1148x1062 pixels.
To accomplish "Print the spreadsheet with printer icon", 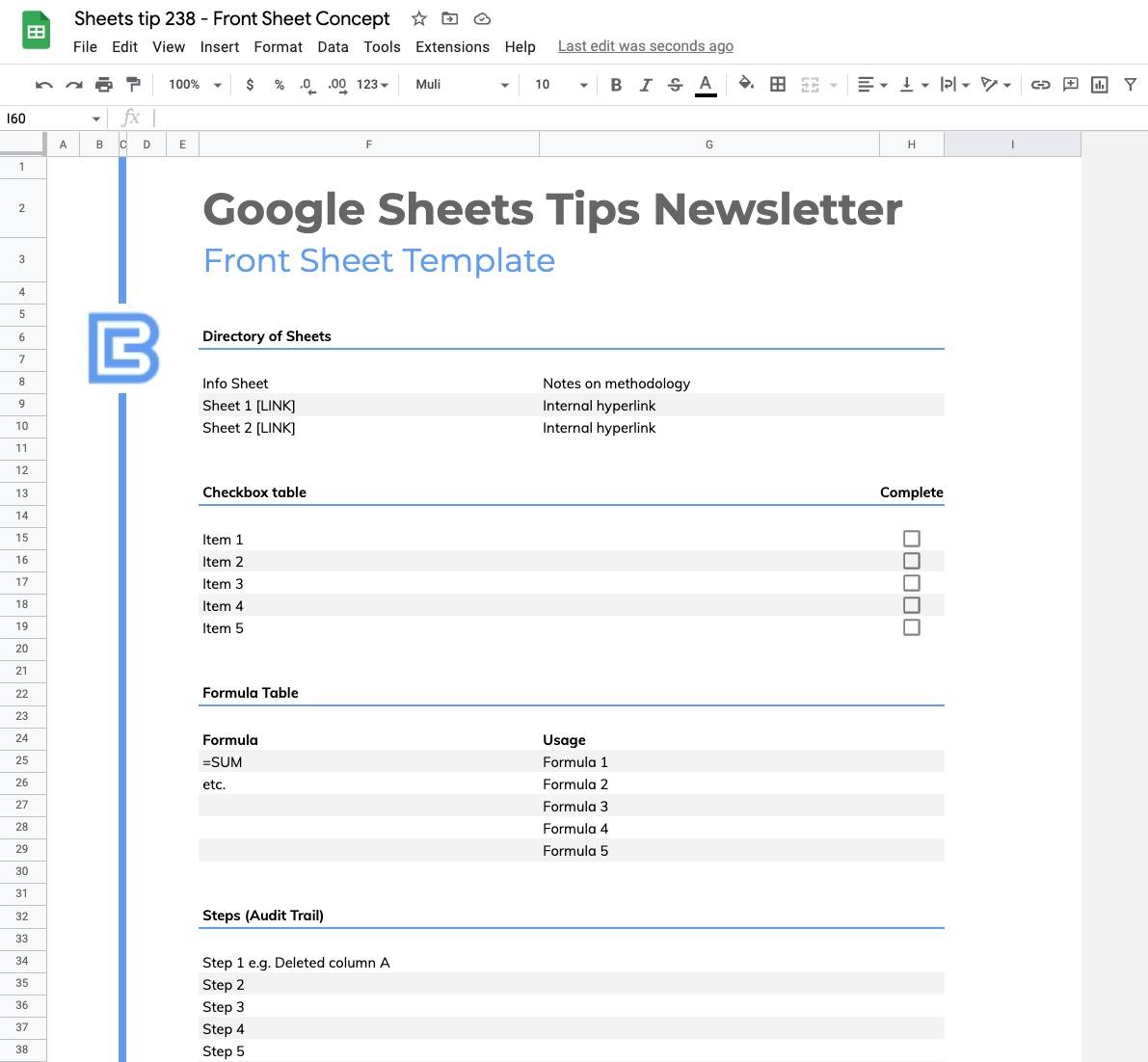I will pos(104,85).
